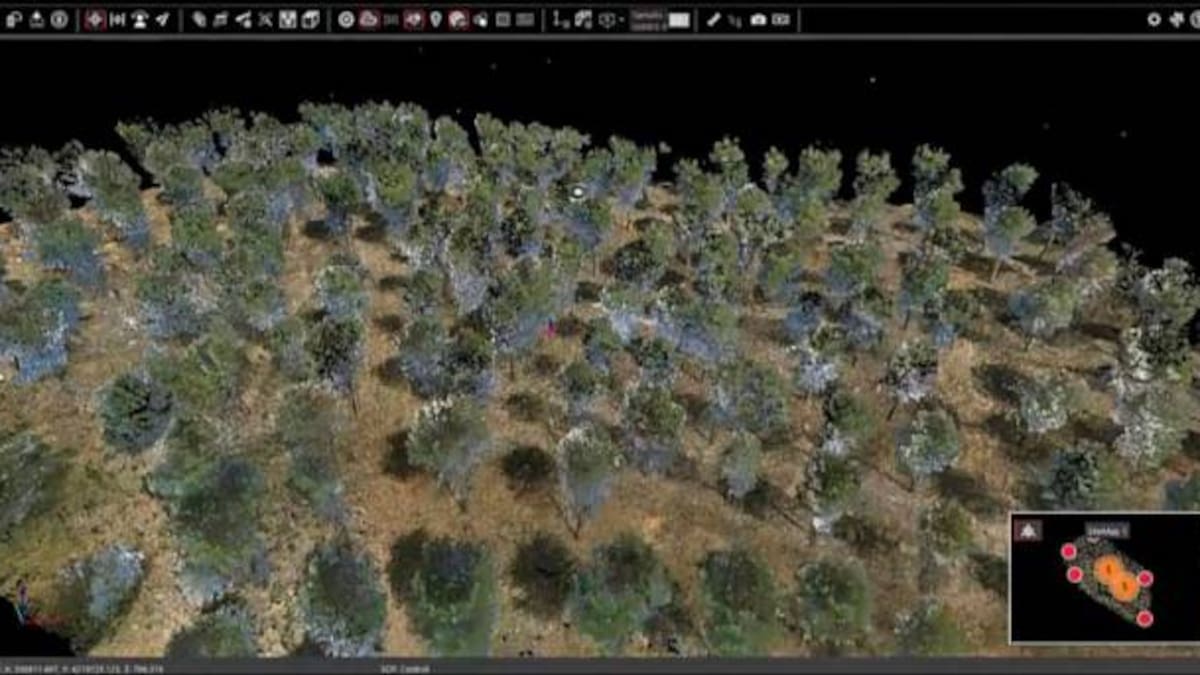The width and height of the screenshot is (1200, 675).
Task: Click the orange area in overview minimap
Action: [x=1115, y=579]
